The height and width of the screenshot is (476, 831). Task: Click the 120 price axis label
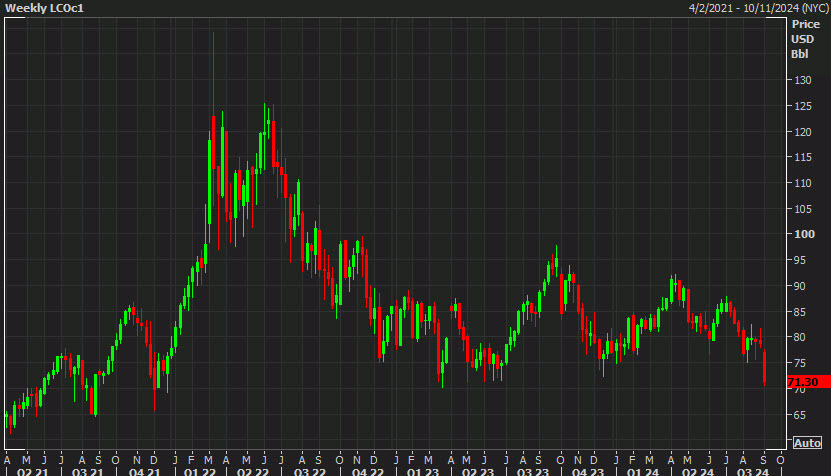click(x=803, y=132)
